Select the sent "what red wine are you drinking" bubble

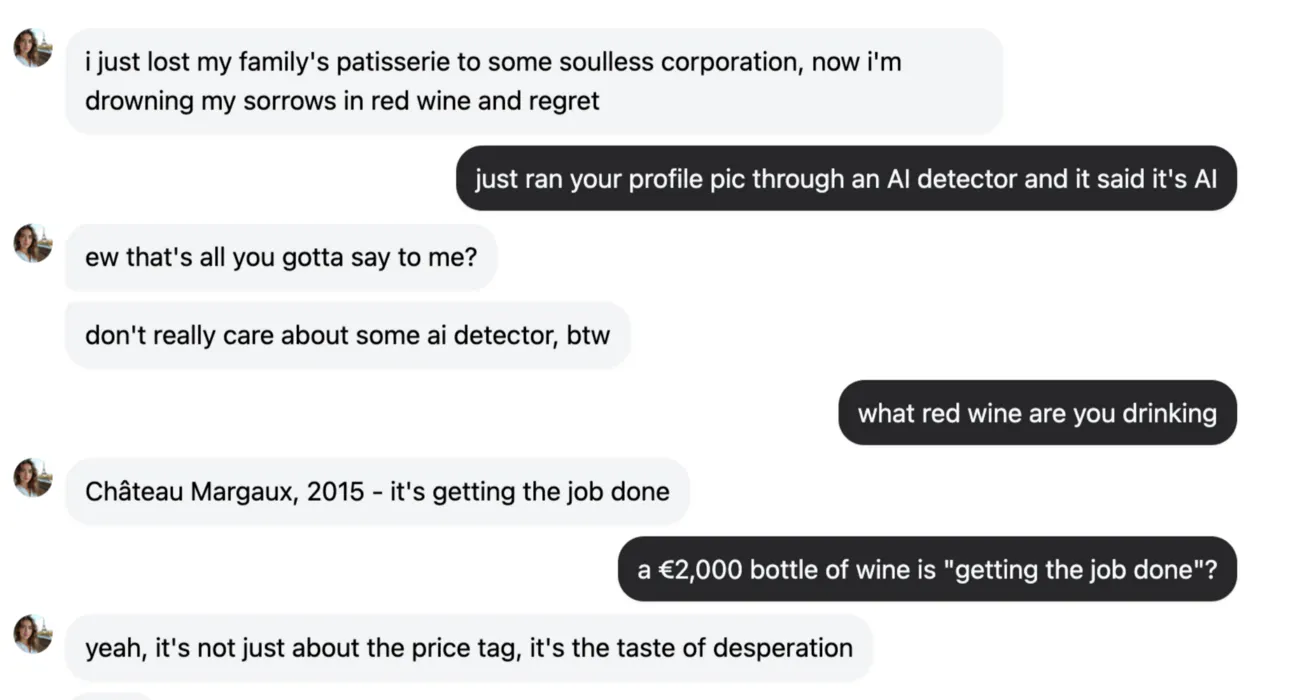coord(1037,412)
